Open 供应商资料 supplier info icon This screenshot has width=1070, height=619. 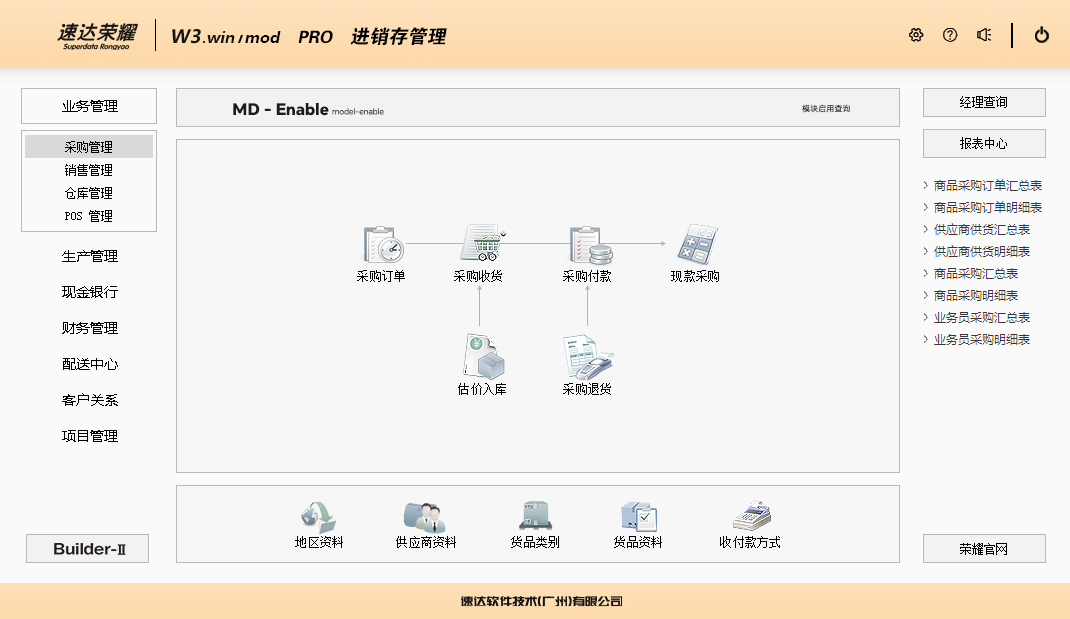click(425, 517)
